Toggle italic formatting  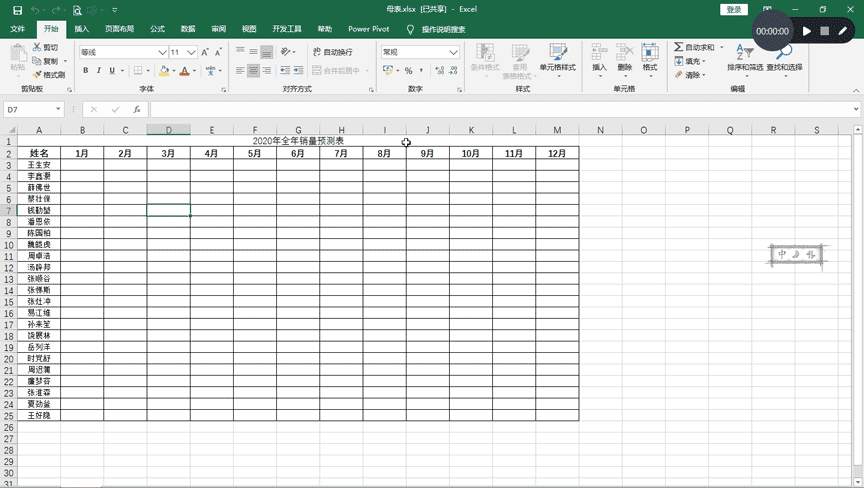coord(99,71)
